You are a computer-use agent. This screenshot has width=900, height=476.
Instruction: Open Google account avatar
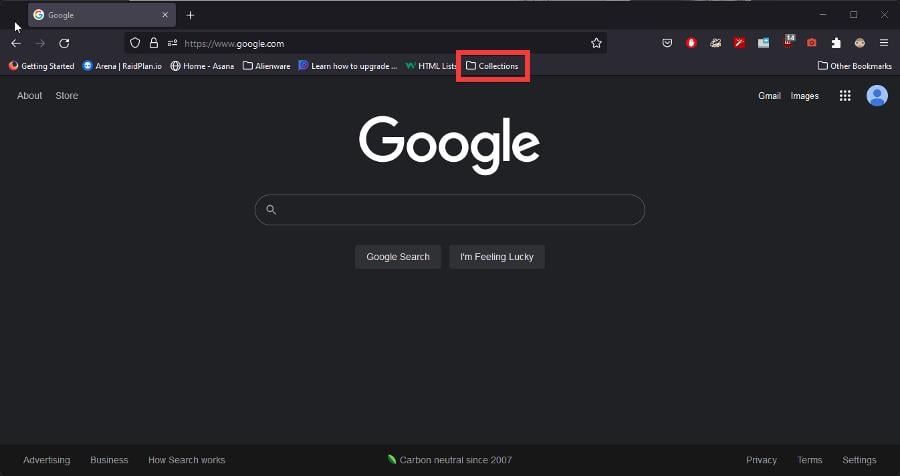(x=877, y=96)
